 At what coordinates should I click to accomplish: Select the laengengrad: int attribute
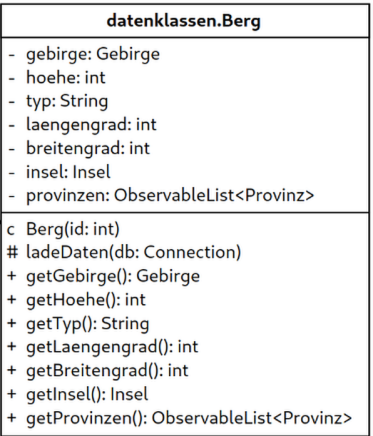[x=91, y=125]
